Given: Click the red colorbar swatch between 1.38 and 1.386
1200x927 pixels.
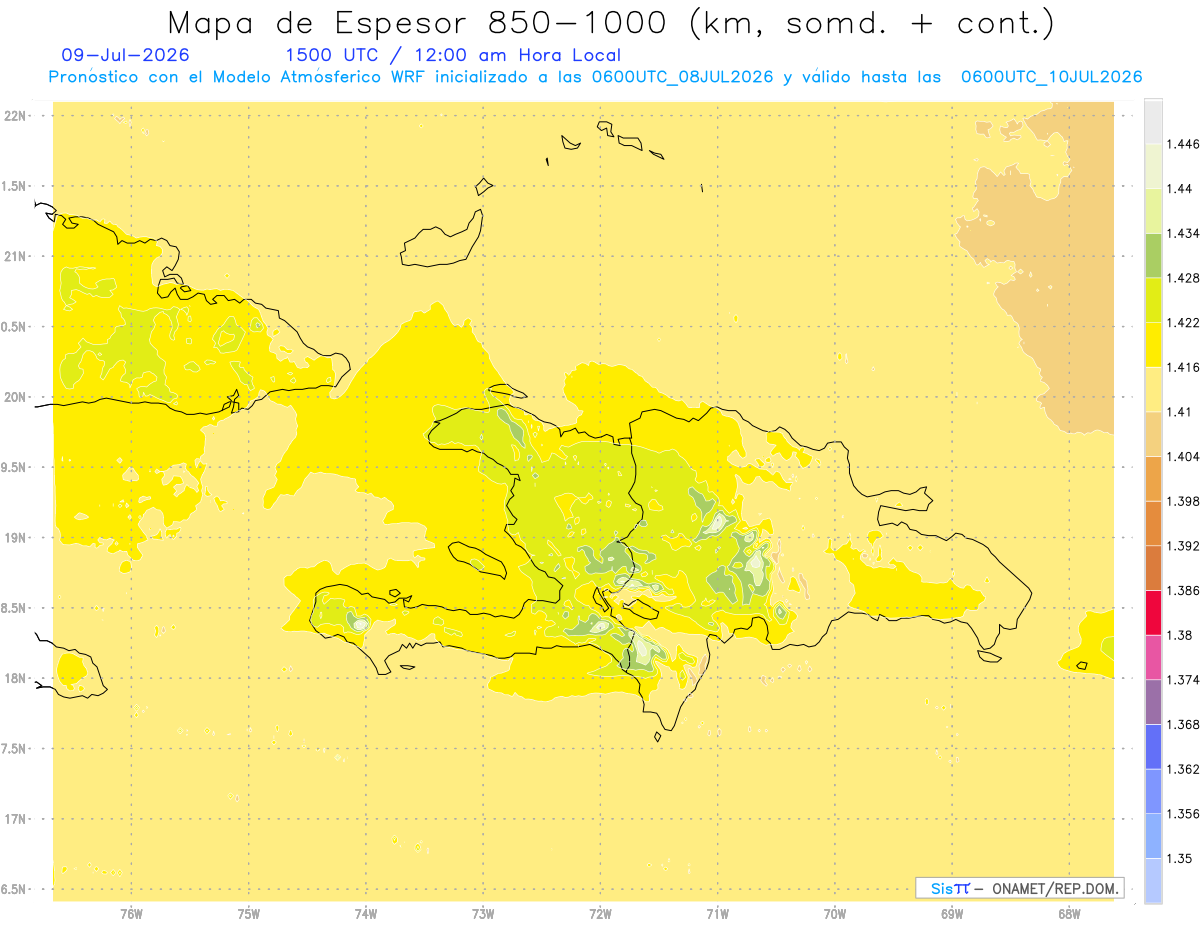Looking at the screenshot, I should point(1153,612).
